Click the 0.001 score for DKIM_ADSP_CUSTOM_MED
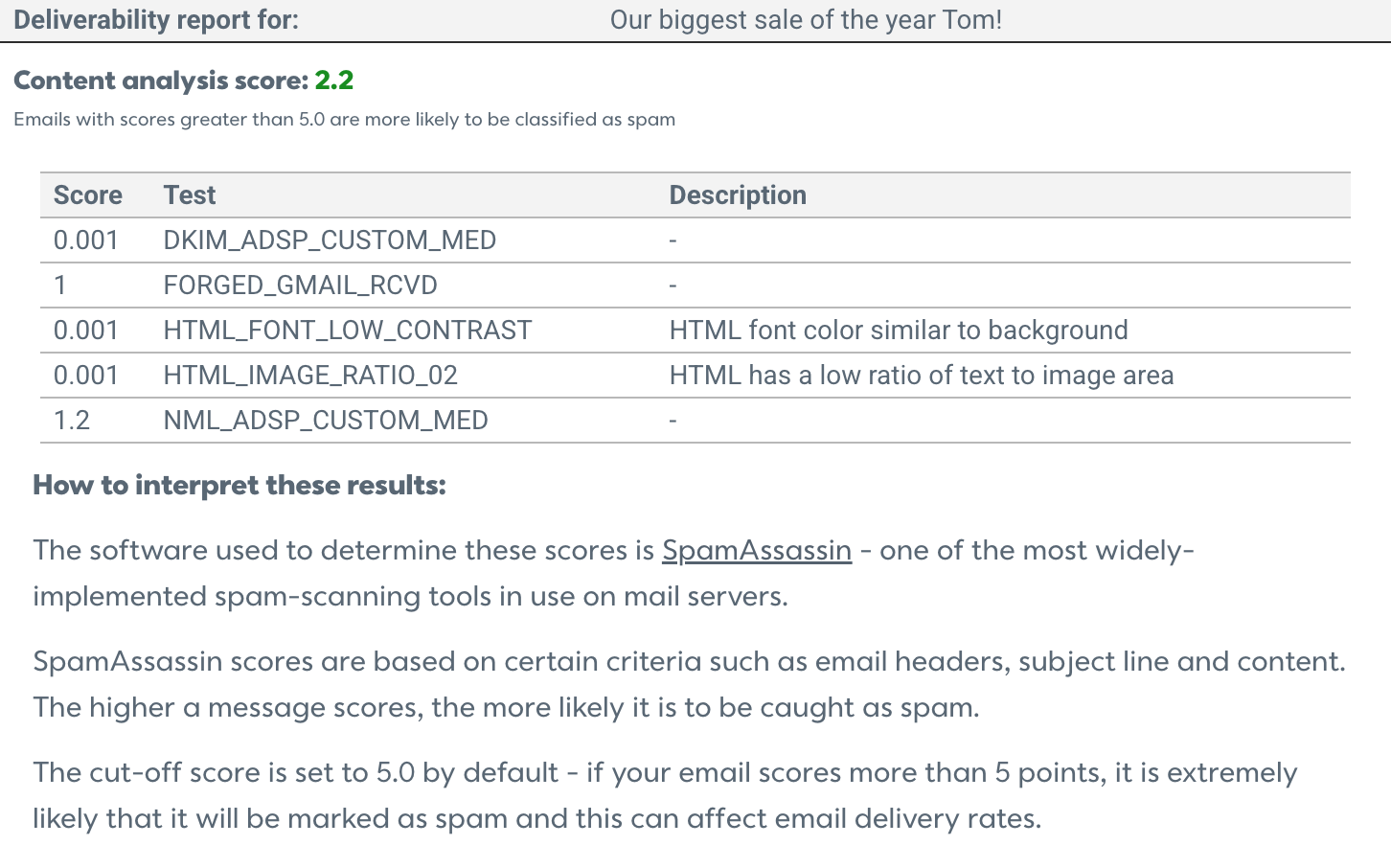 coord(86,240)
